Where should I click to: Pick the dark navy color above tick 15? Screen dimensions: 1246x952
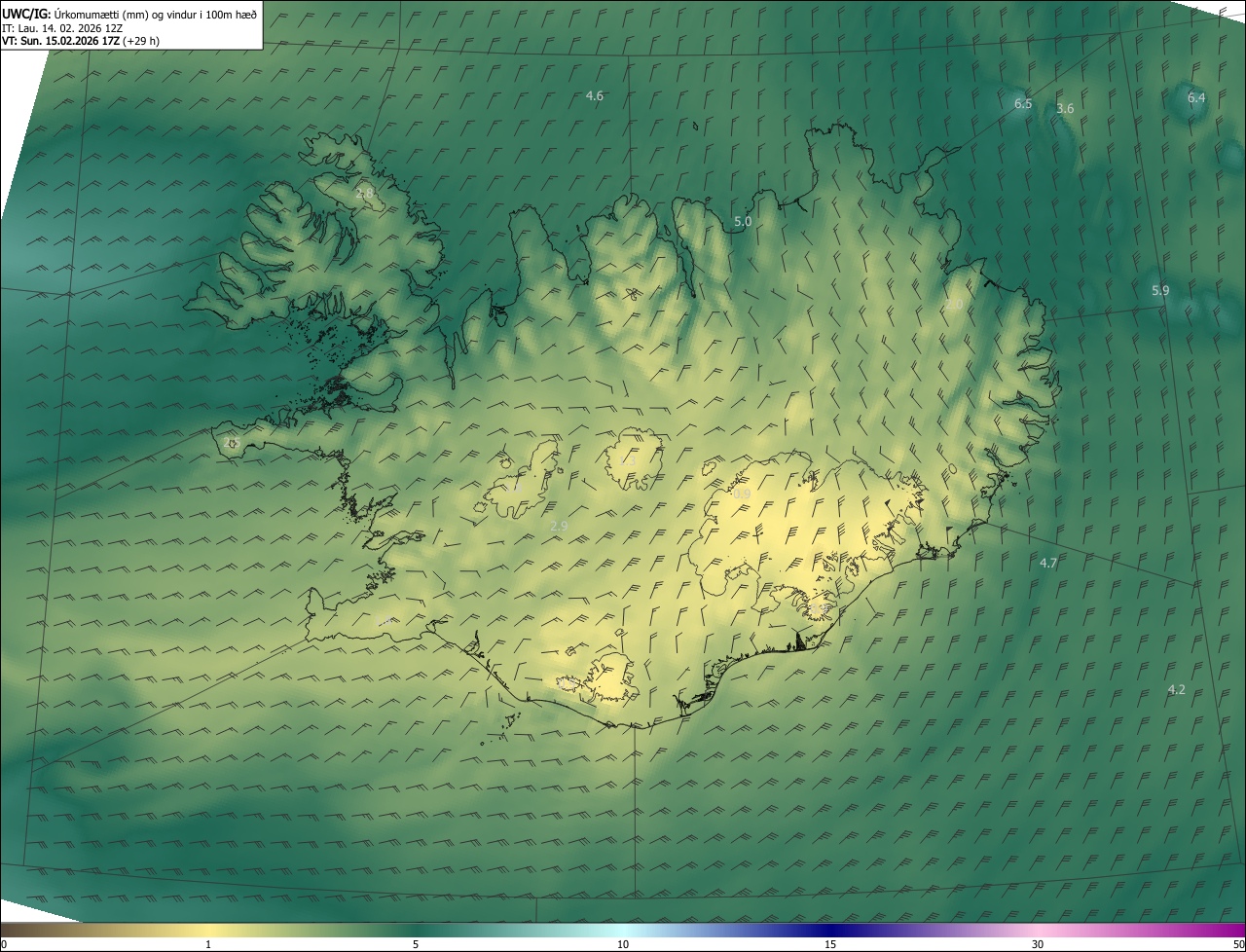tap(830, 930)
